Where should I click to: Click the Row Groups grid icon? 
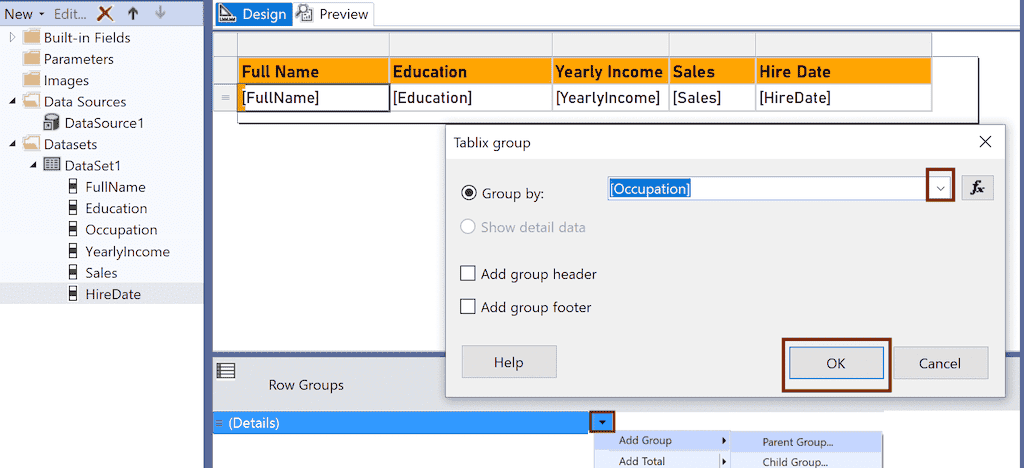226,371
